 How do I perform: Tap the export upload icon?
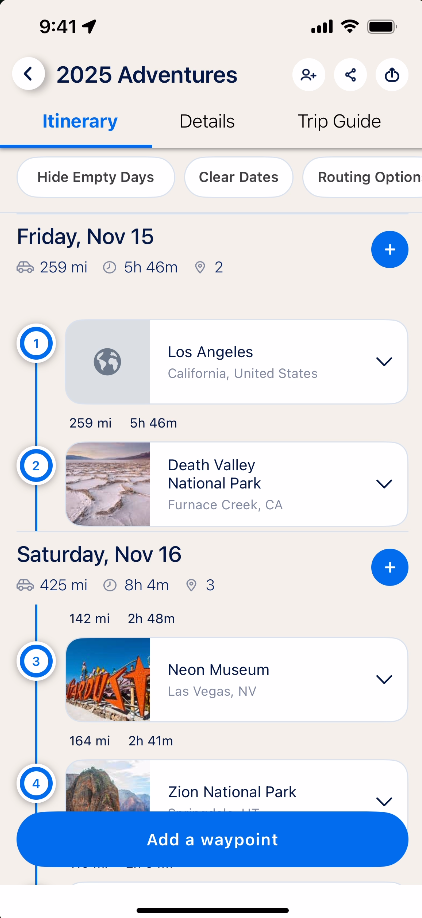point(392,75)
